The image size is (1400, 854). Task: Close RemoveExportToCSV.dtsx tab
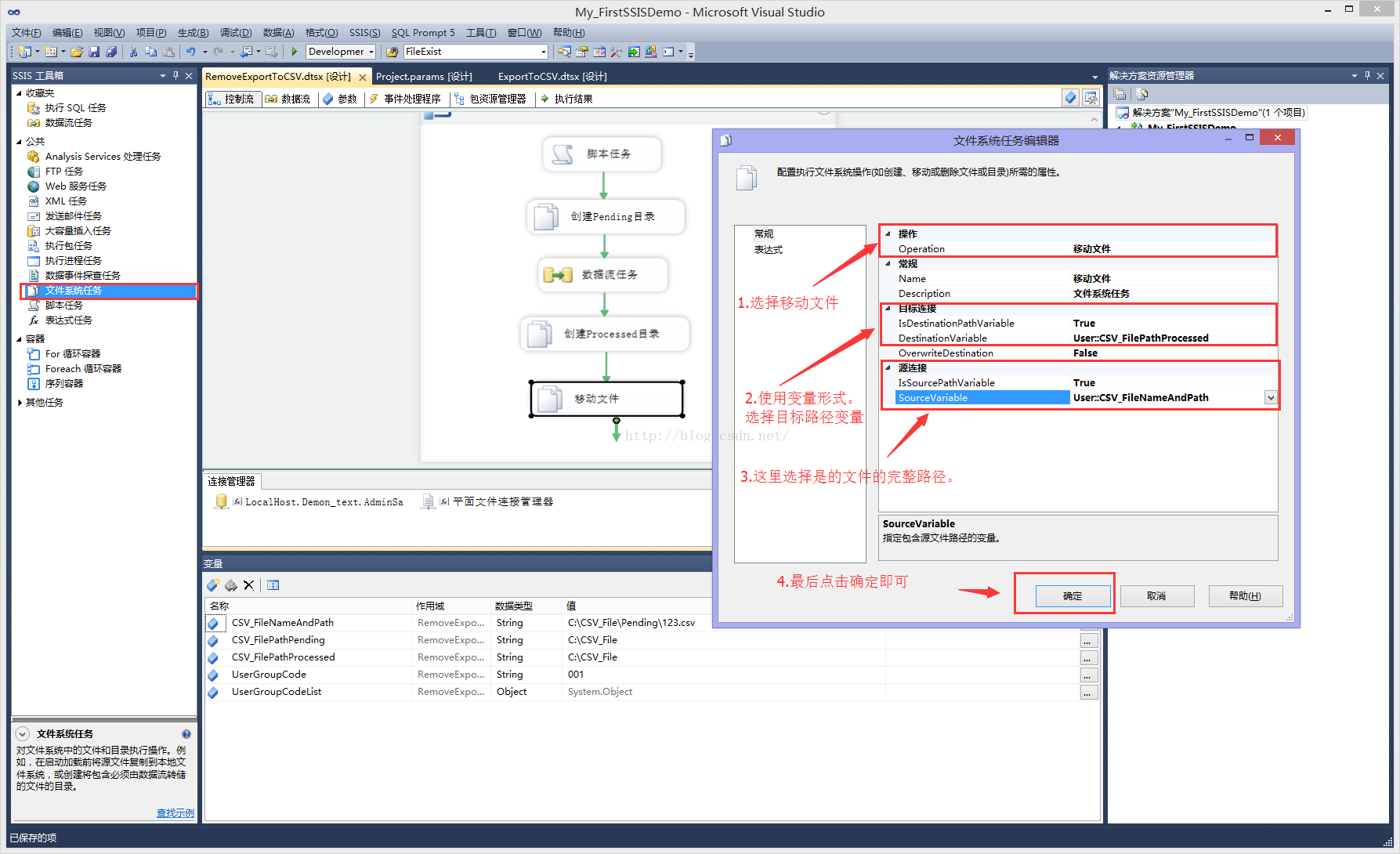[362, 77]
